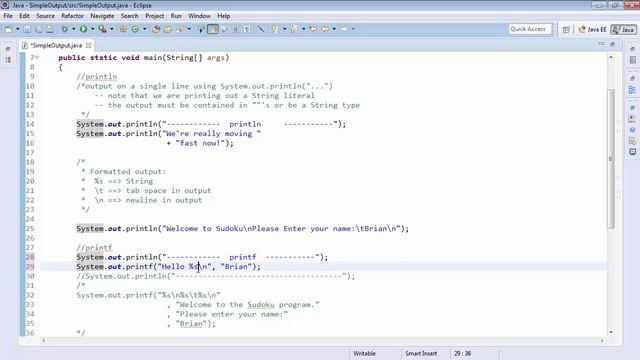Click the Writable status bar entry
Image resolution: width=640 pixels, height=360 pixels.
(364, 353)
